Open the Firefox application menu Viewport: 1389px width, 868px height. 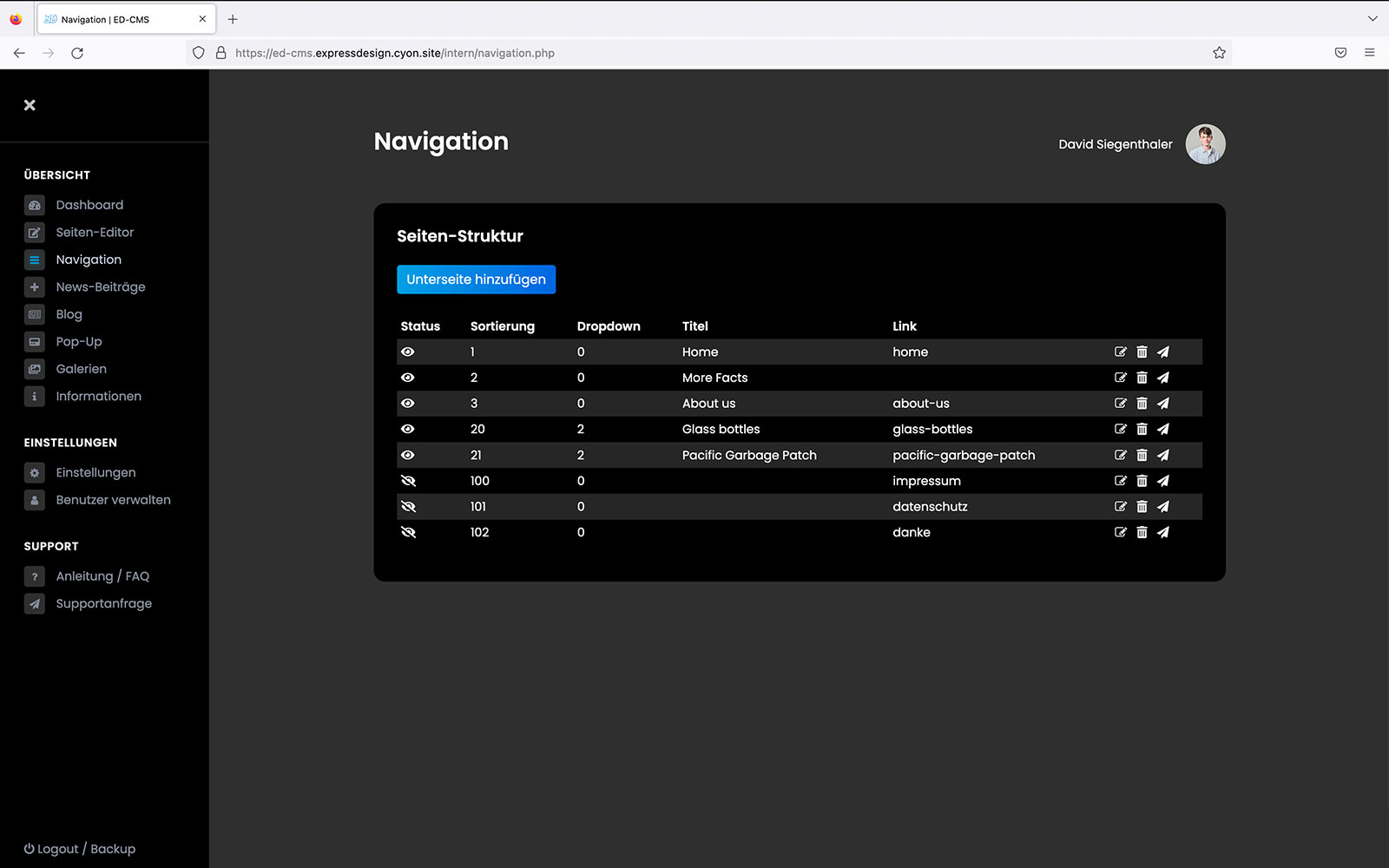1369,53
